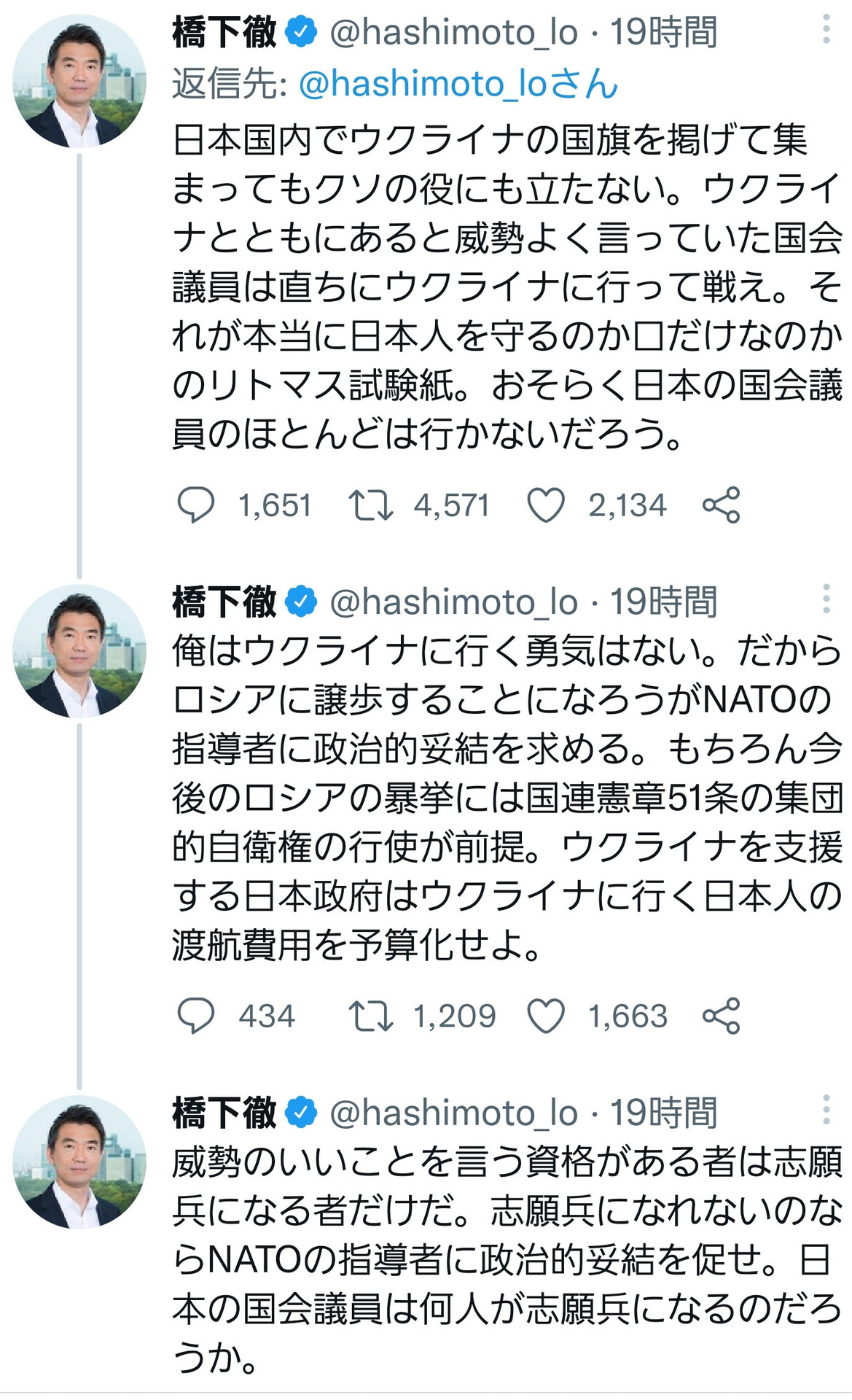Open the more options menu on third tweet
Image resolution: width=852 pixels, height=1400 pixels.
[x=826, y=1109]
